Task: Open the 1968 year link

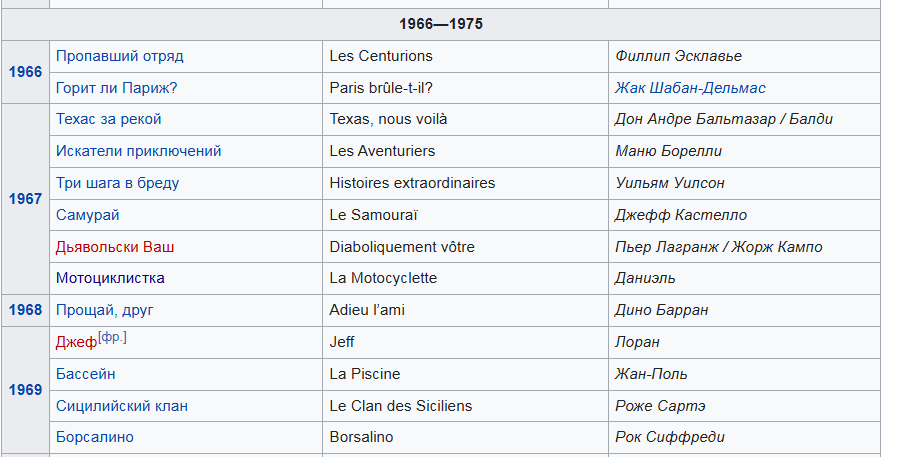Action: [25, 310]
